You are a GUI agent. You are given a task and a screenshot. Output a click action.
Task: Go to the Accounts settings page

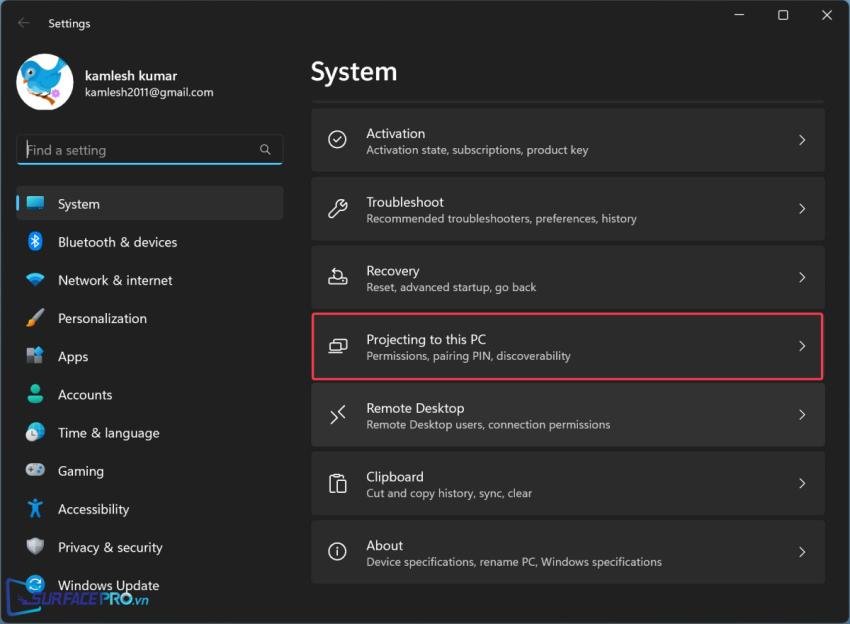pyautogui.click(x=85, y=395)
